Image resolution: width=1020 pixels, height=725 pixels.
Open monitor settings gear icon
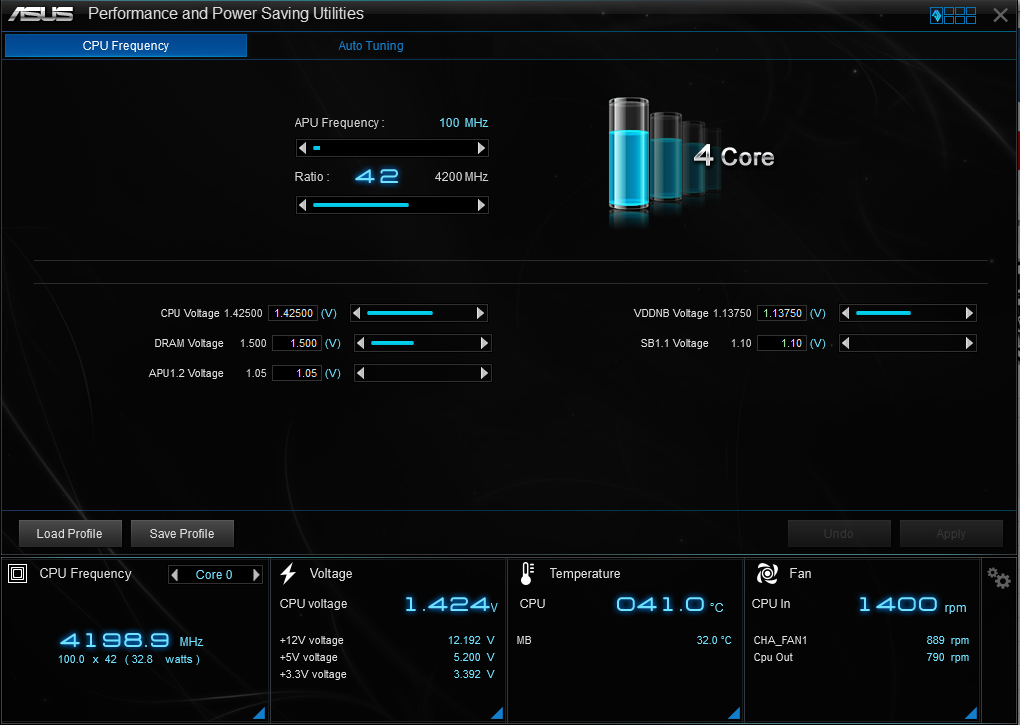(x=999, y=577)
